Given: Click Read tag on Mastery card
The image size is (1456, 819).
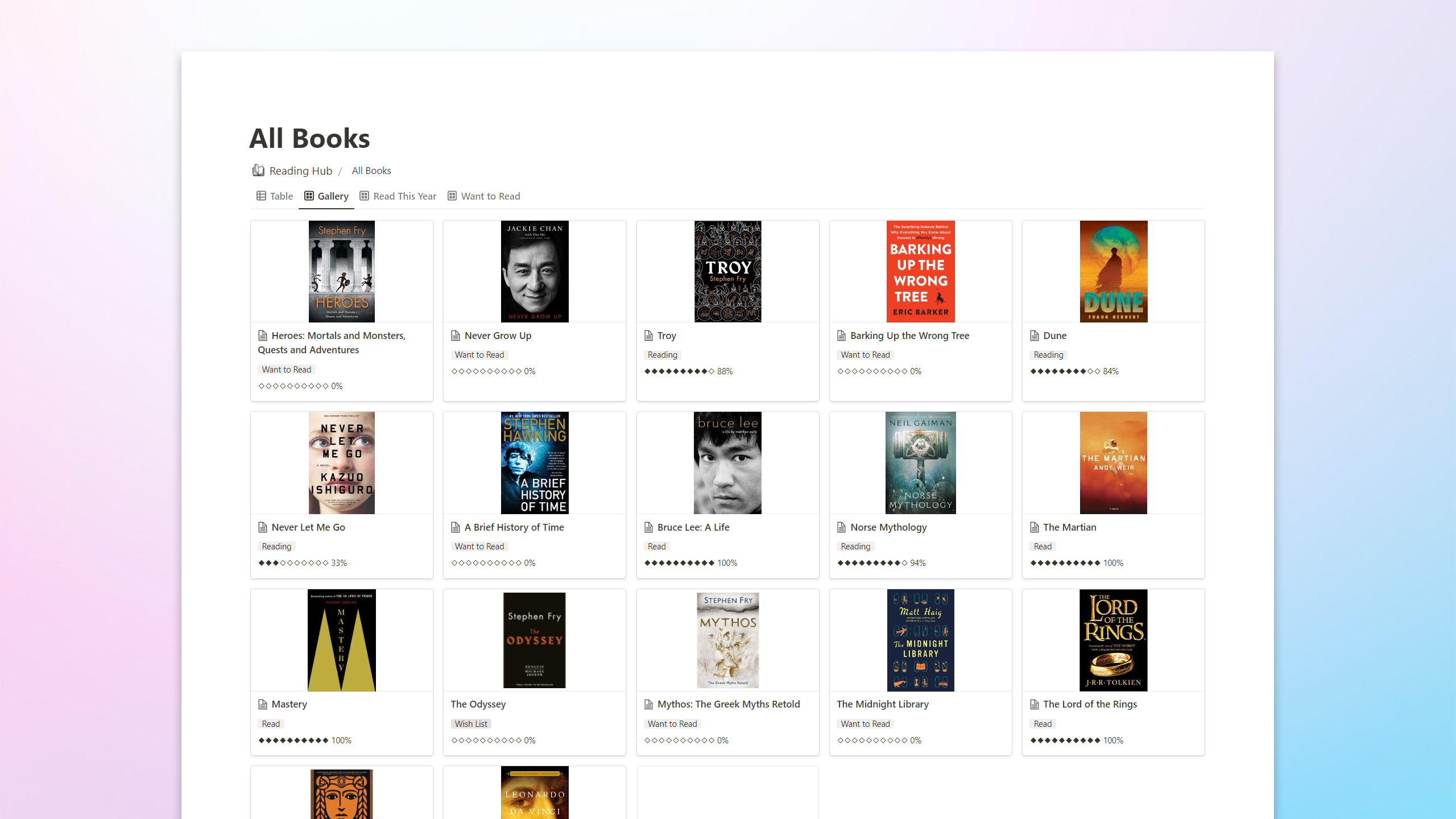Looking at the screenshot, I should [x=271, y=724].
